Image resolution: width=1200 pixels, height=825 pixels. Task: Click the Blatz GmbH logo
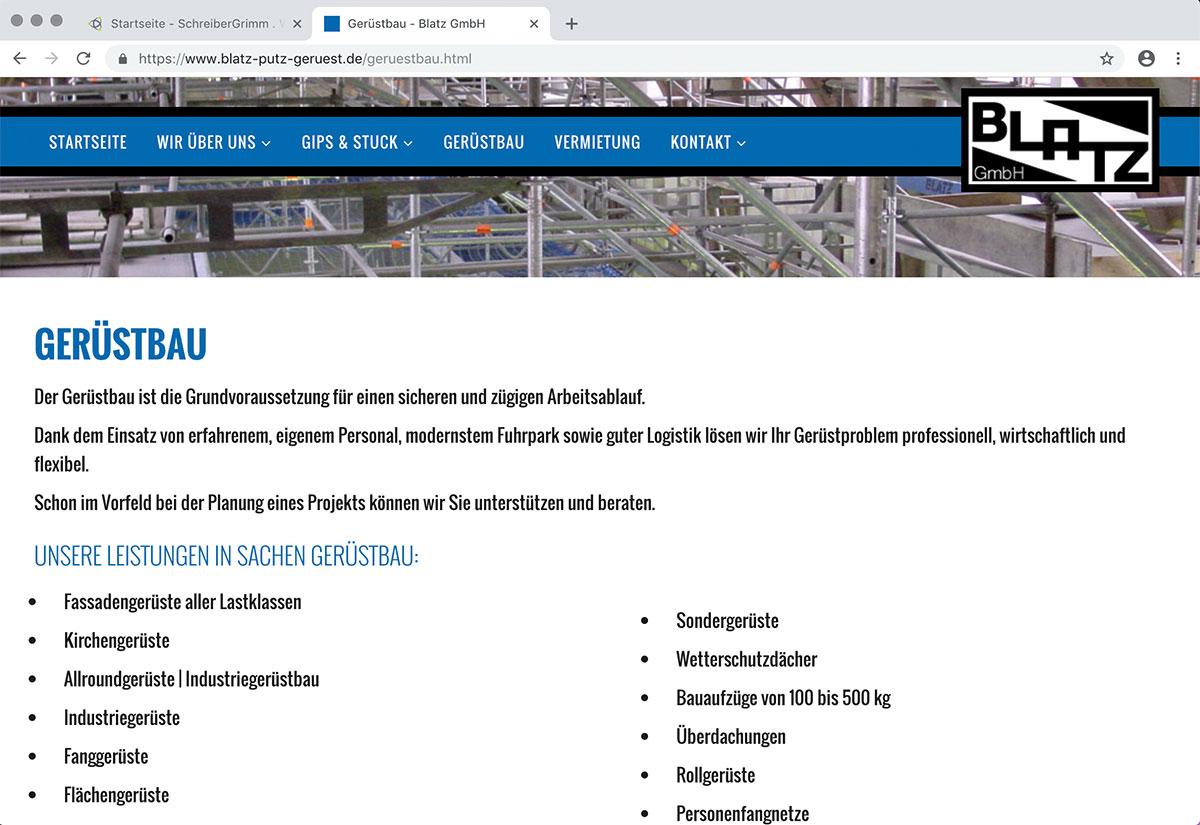(1060, 140)
